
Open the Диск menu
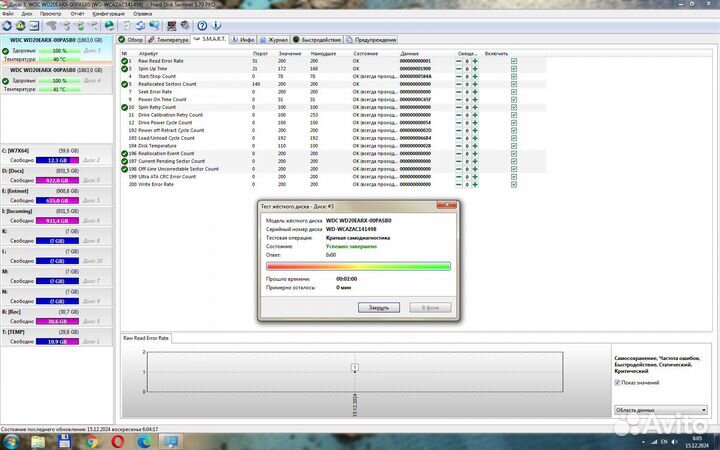[27, 14]
